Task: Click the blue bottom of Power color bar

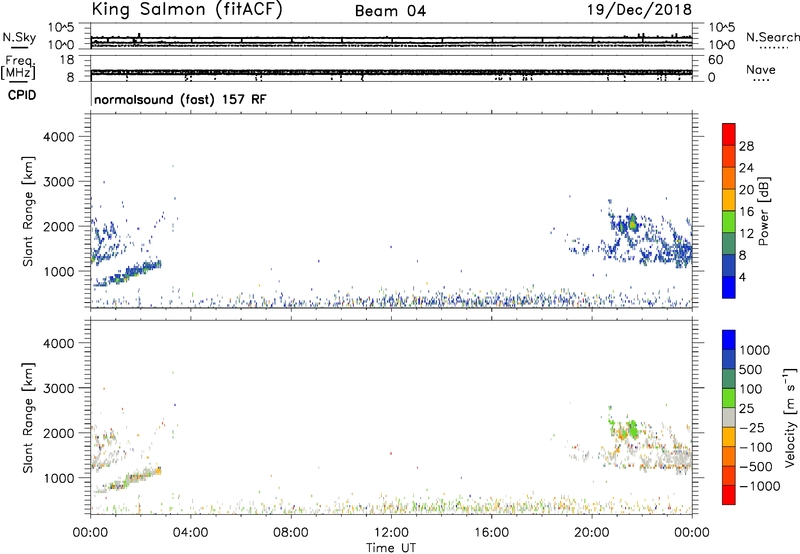Action: (x=729, y=287)
